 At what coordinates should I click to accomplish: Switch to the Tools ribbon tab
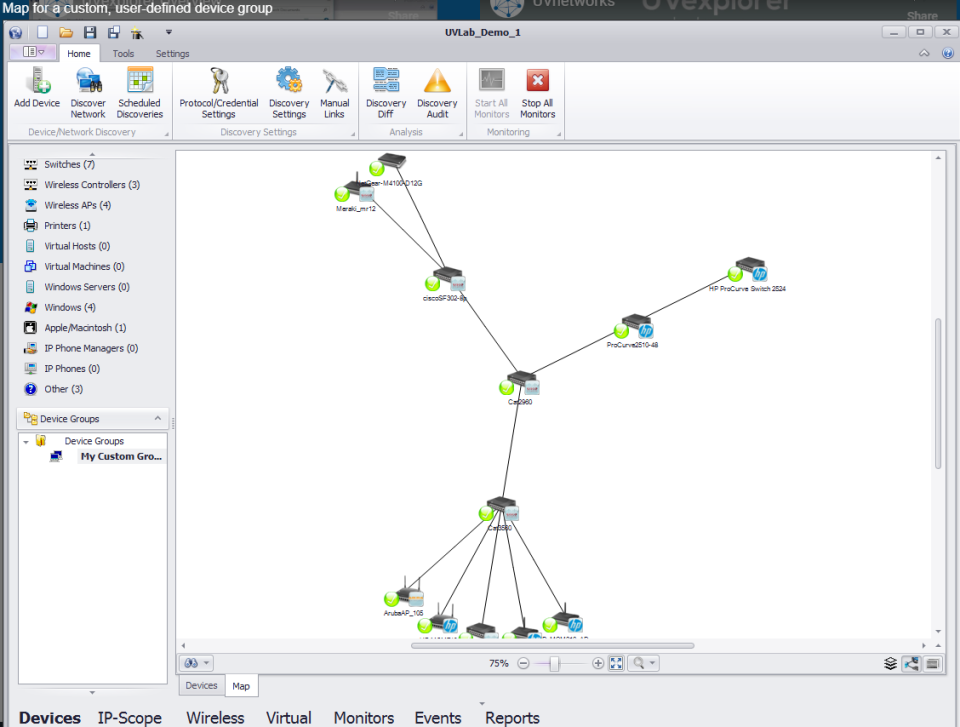pos(123,54)
